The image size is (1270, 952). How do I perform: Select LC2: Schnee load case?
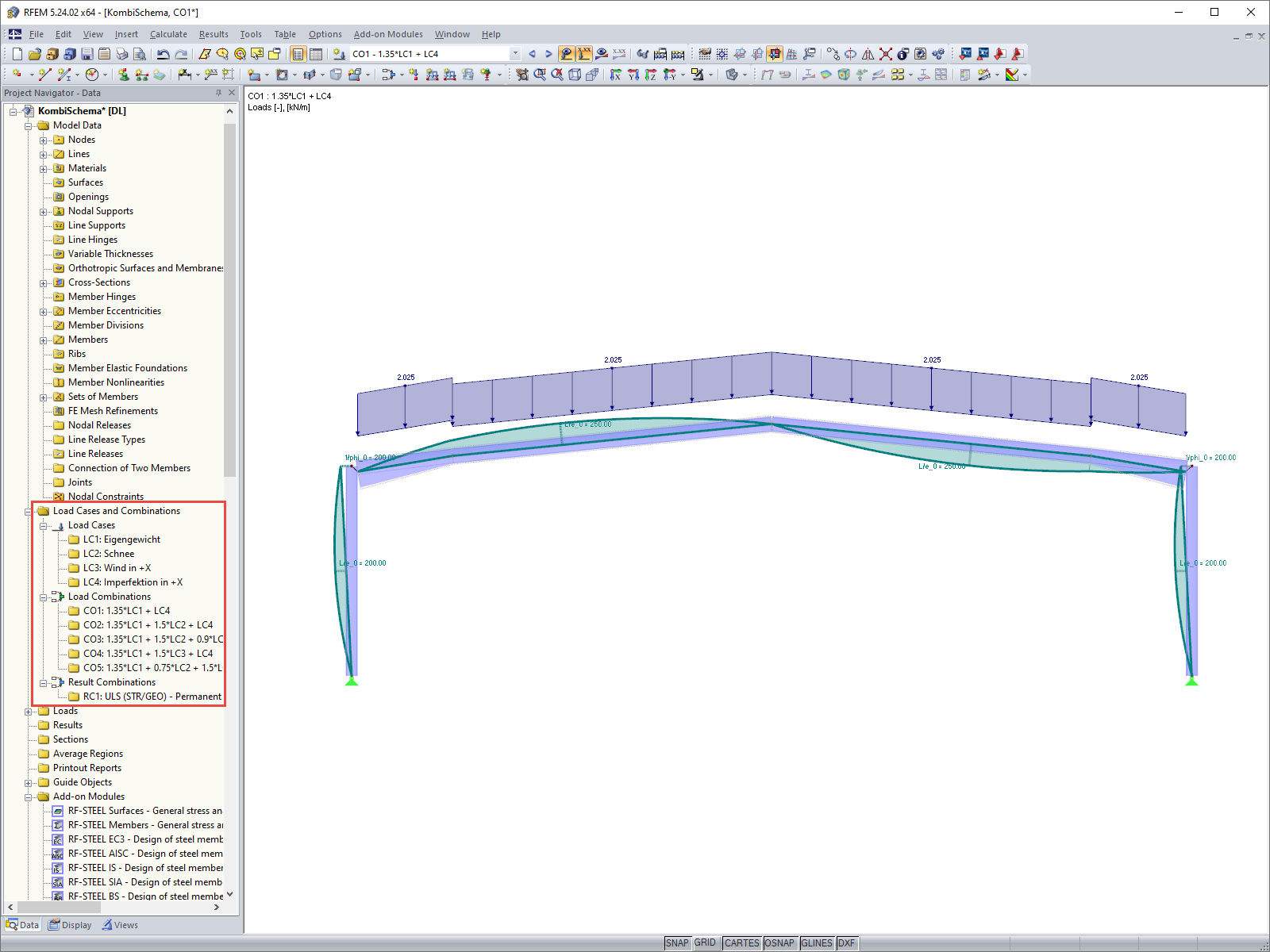point(109,554)
